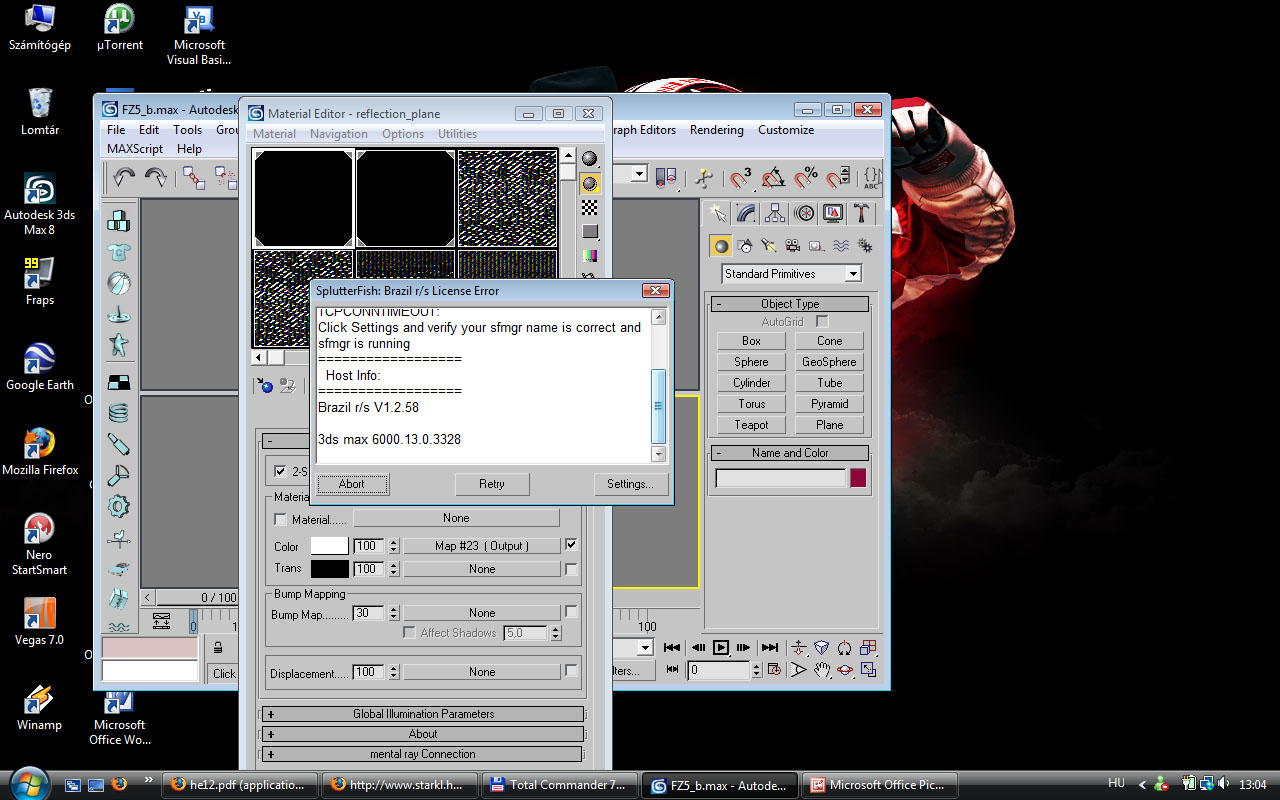The image size is (1280, 800).
Task: Toggle the Angle Snap magnet icon
Action: (x=773, y=178)
